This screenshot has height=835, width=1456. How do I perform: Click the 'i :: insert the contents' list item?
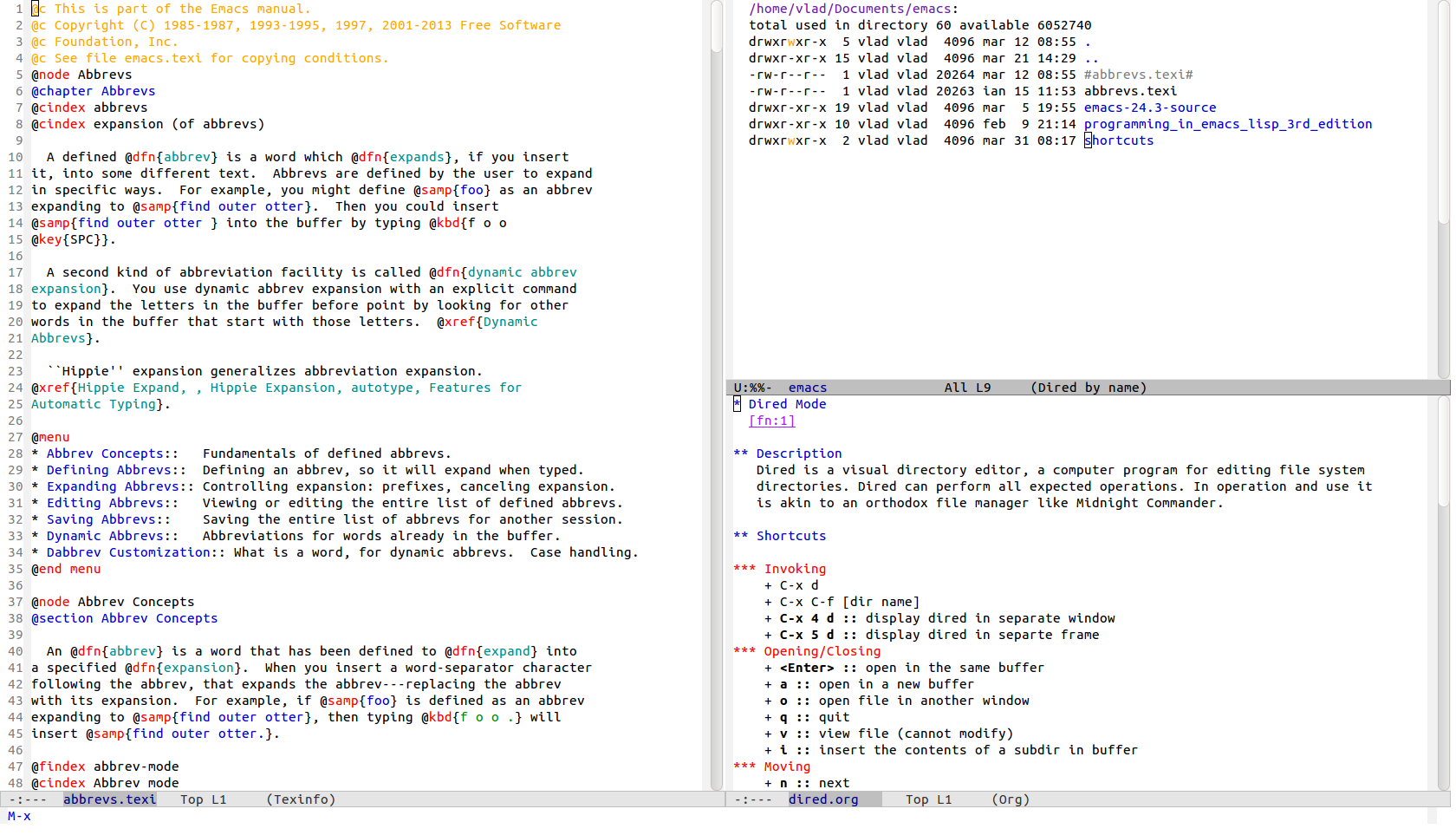pyautogui.click(x=951, y=750)
